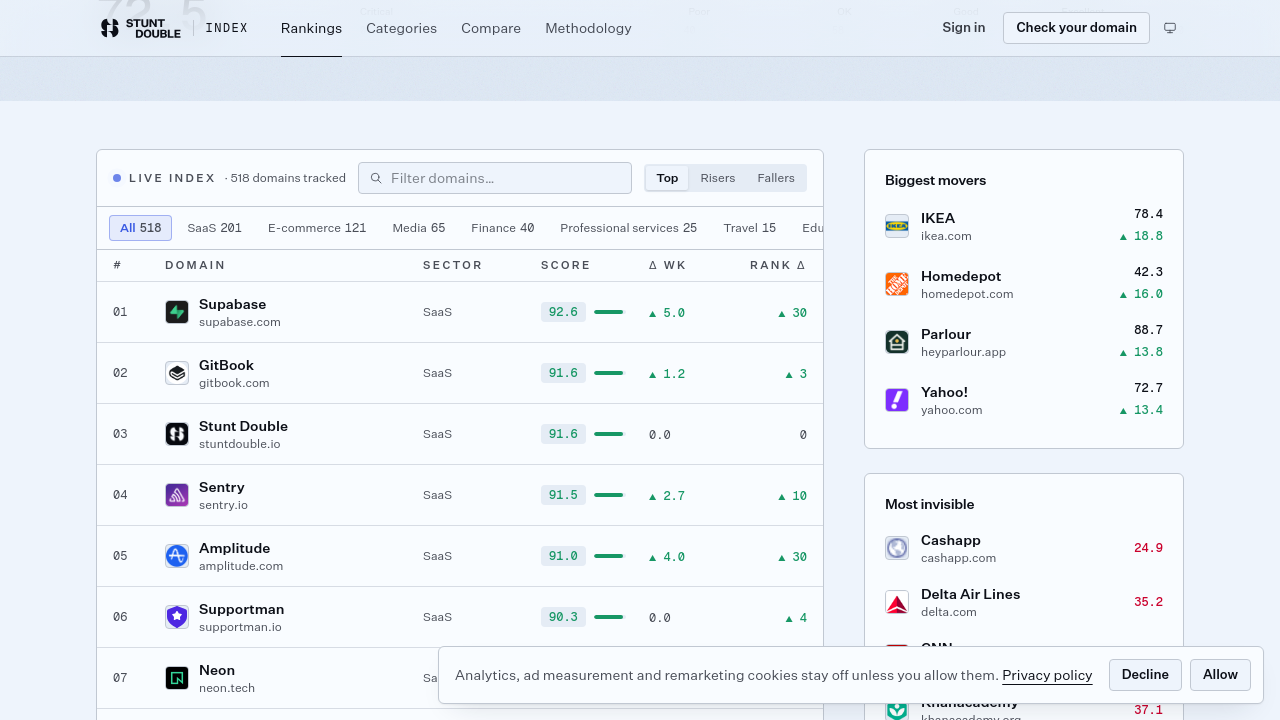
Task: Click the IKEA logo in Biggest movers
Action: pos(897,226)
